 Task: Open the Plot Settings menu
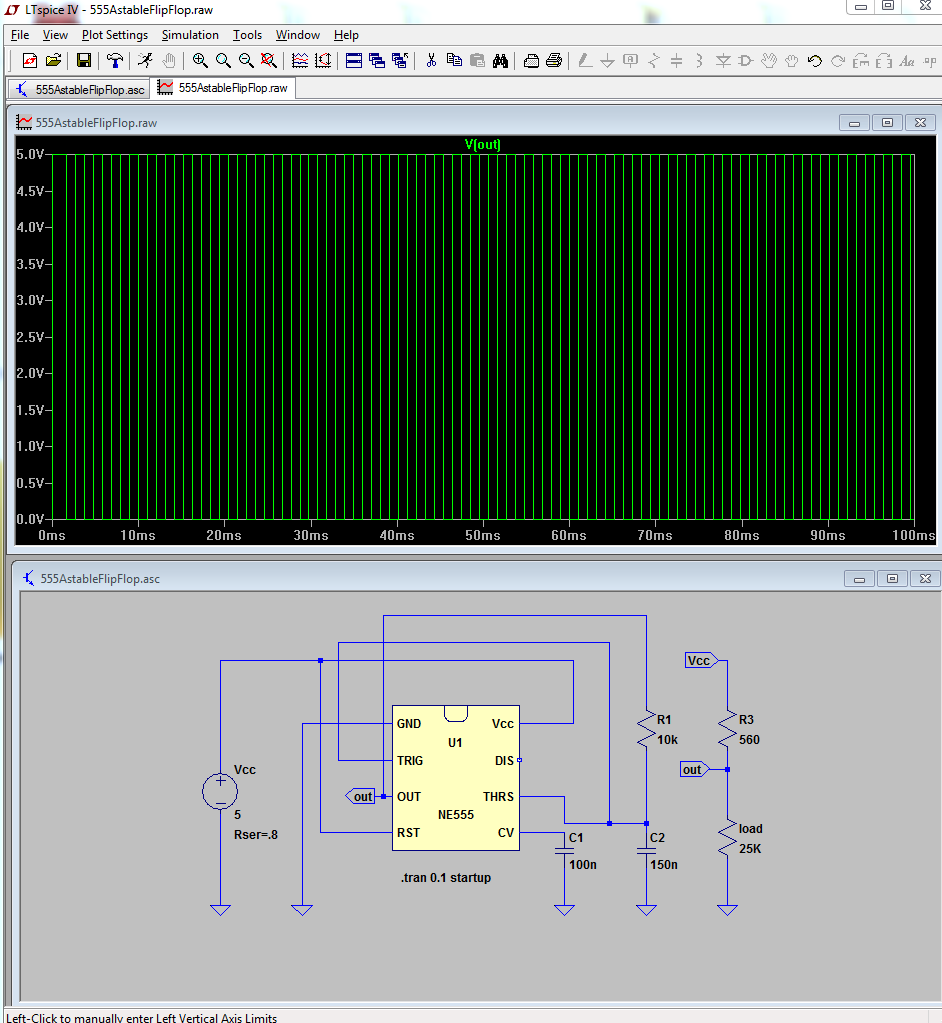point(114,35)
